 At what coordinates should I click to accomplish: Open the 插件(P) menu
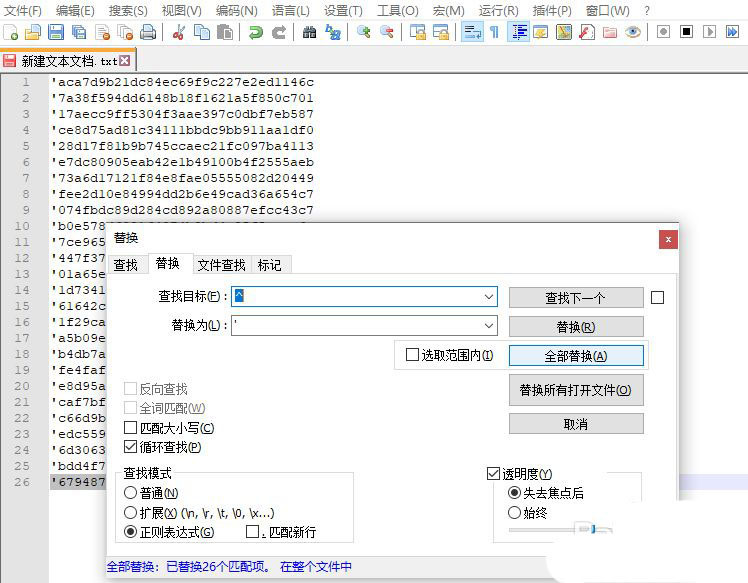[x=552, y=10]
